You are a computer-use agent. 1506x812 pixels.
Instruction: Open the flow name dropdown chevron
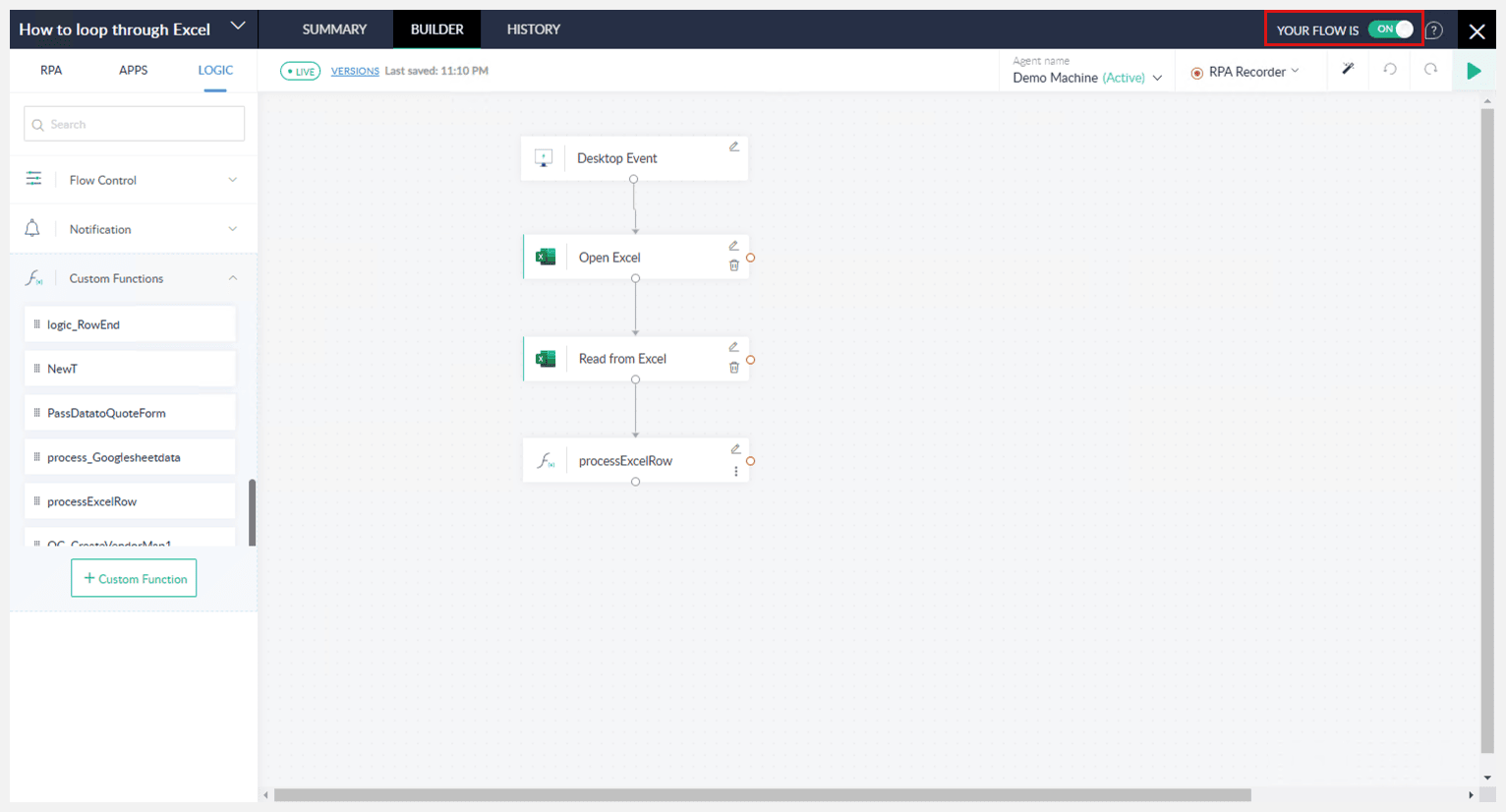238,27
